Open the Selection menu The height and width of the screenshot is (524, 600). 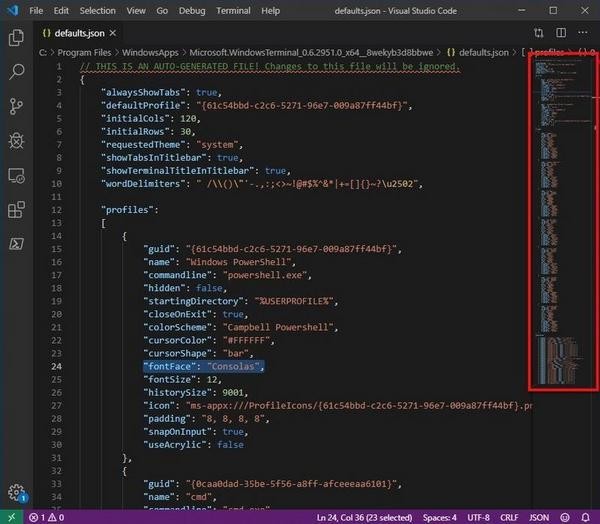tap(98, 11)
